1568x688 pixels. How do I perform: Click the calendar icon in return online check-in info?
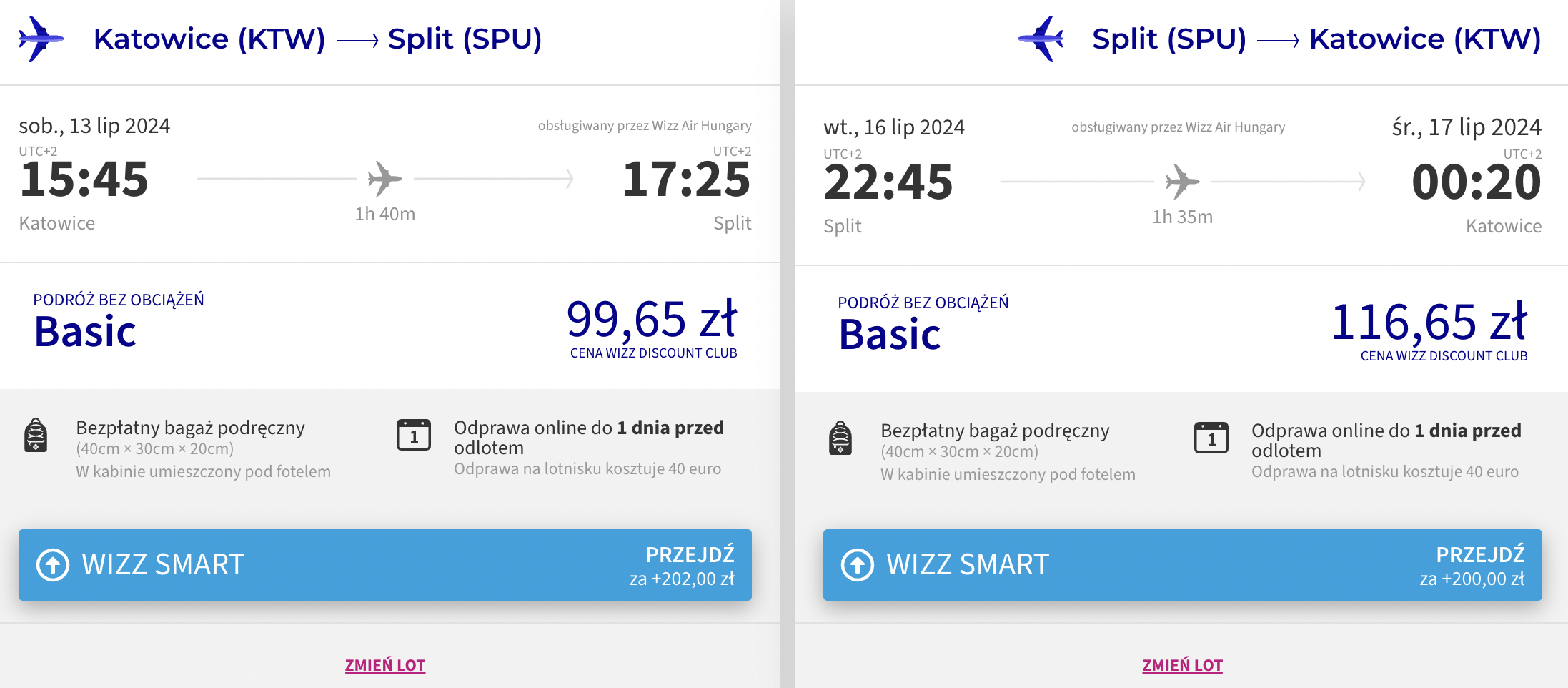1211,438
